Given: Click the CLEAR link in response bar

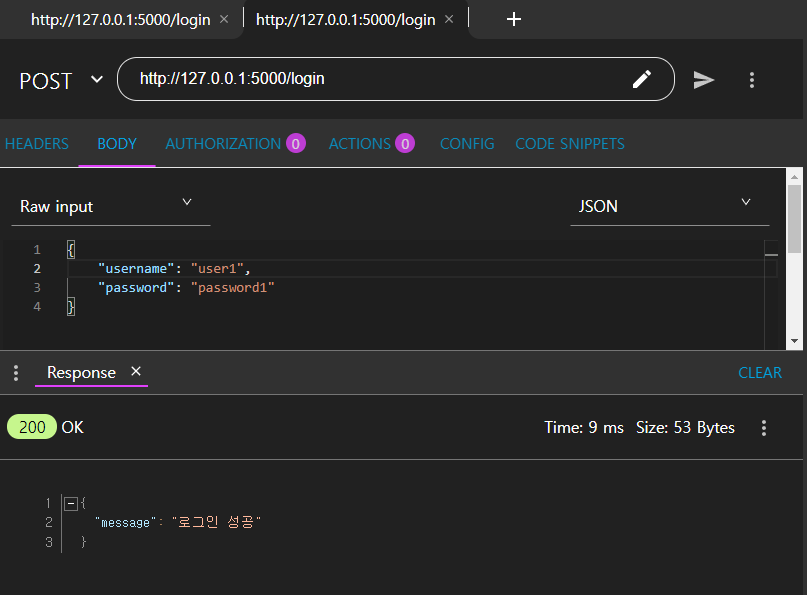Looking at the screenshot, I should point(759,372).
